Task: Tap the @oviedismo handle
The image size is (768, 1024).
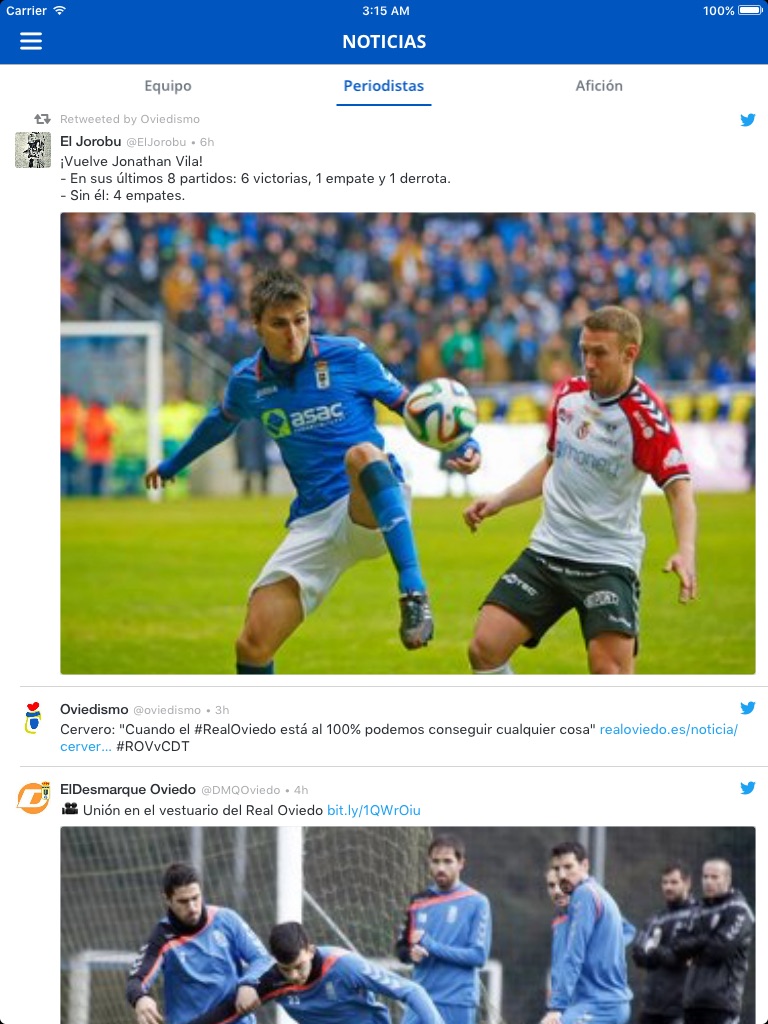Action: tap(167, 710)
